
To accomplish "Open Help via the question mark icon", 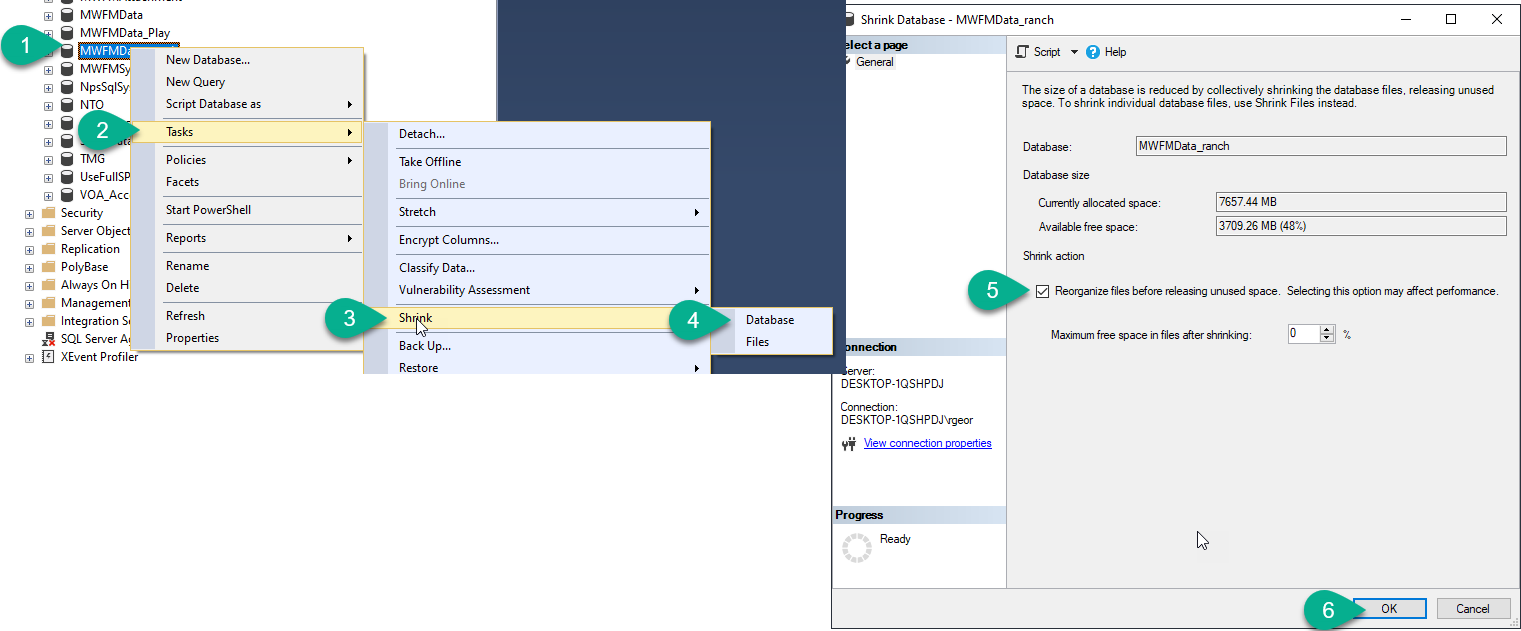I will [1093, 52].
